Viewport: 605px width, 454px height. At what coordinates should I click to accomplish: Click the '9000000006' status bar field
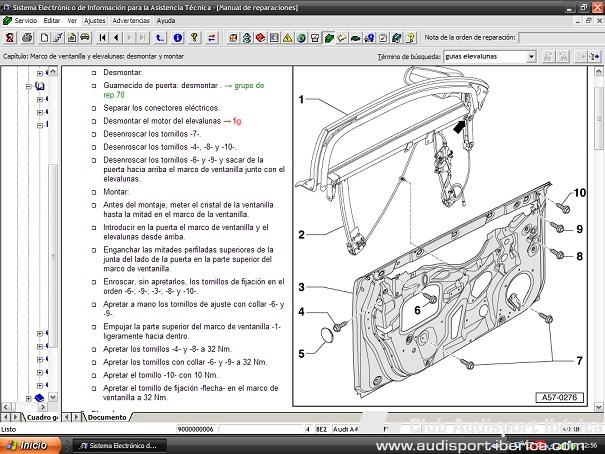(x=196, y=429)
